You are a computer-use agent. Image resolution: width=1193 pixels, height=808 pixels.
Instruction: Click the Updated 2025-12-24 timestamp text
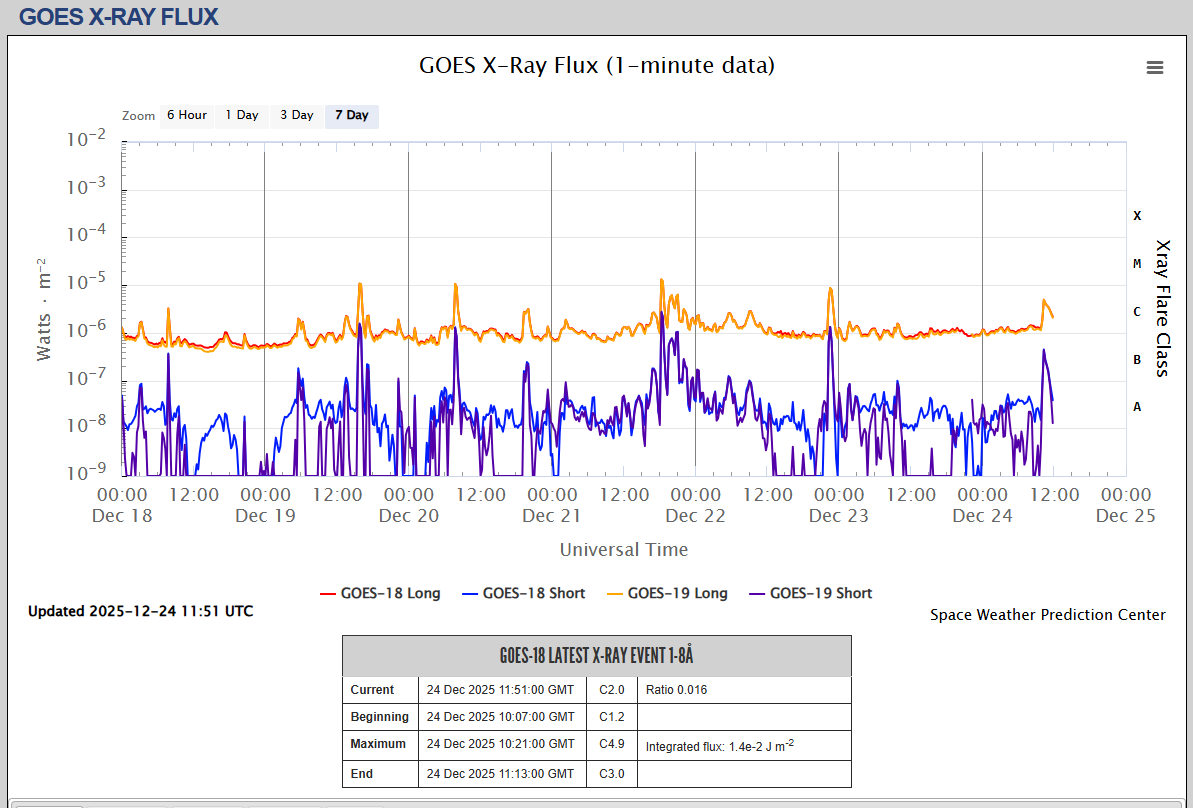(140, 611)
